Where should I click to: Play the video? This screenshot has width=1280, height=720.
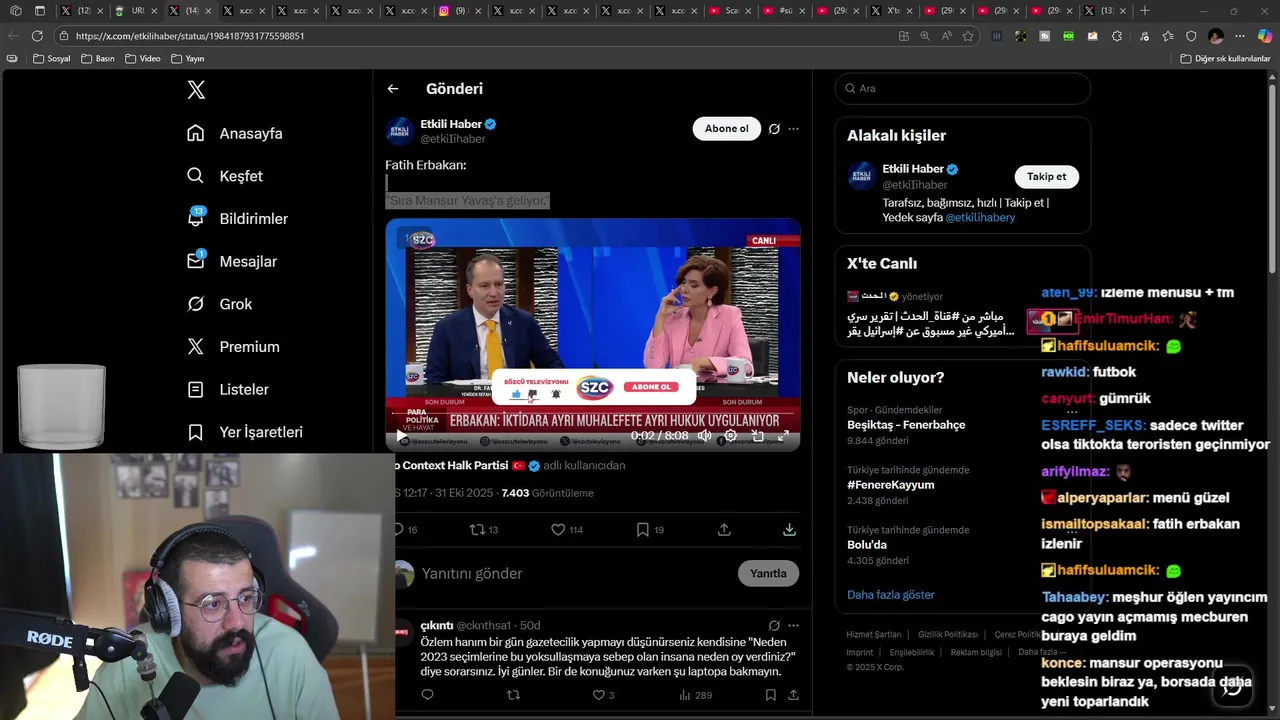pyautogui.click(x=402, y=436)
